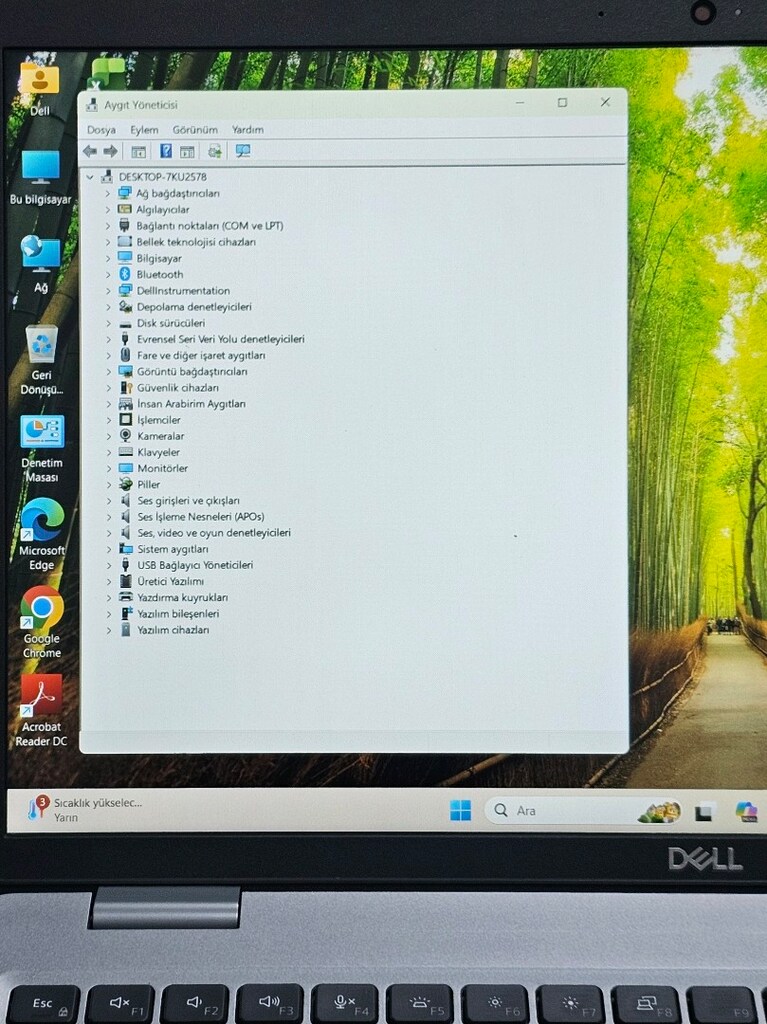
Task: Open the Windows Start button
Action: click(x=461, y=810)
